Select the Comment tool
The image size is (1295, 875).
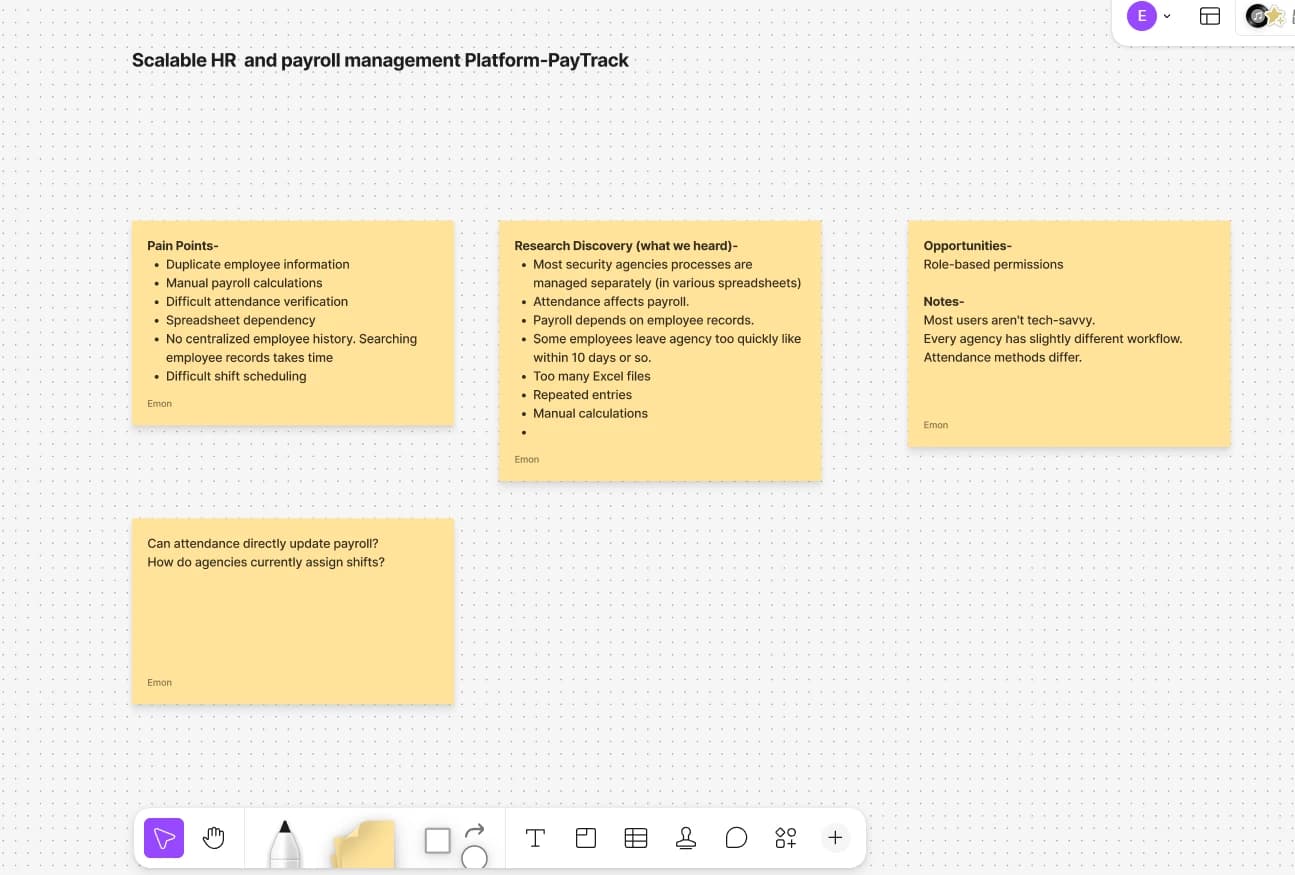pyautogui.click(x=736, y=838)
